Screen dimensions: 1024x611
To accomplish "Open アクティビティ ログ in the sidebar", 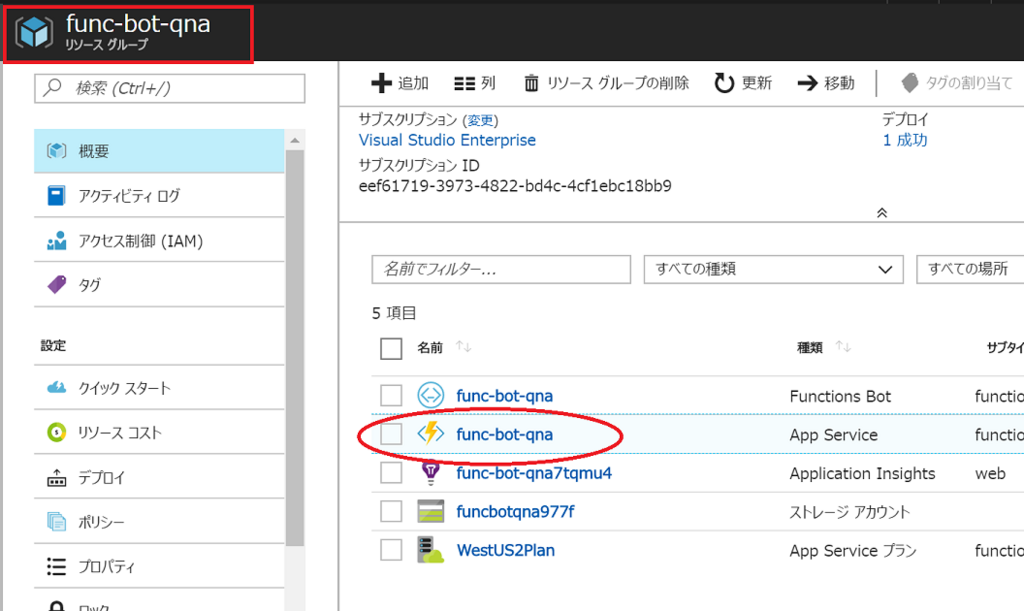I will [159, 195].
